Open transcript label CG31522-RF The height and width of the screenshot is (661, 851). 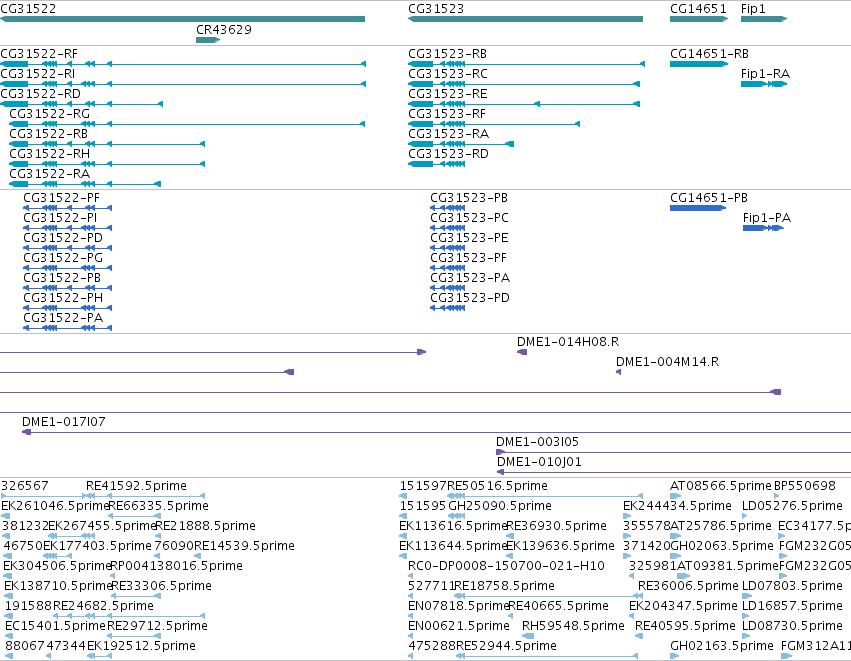(39, 54)
